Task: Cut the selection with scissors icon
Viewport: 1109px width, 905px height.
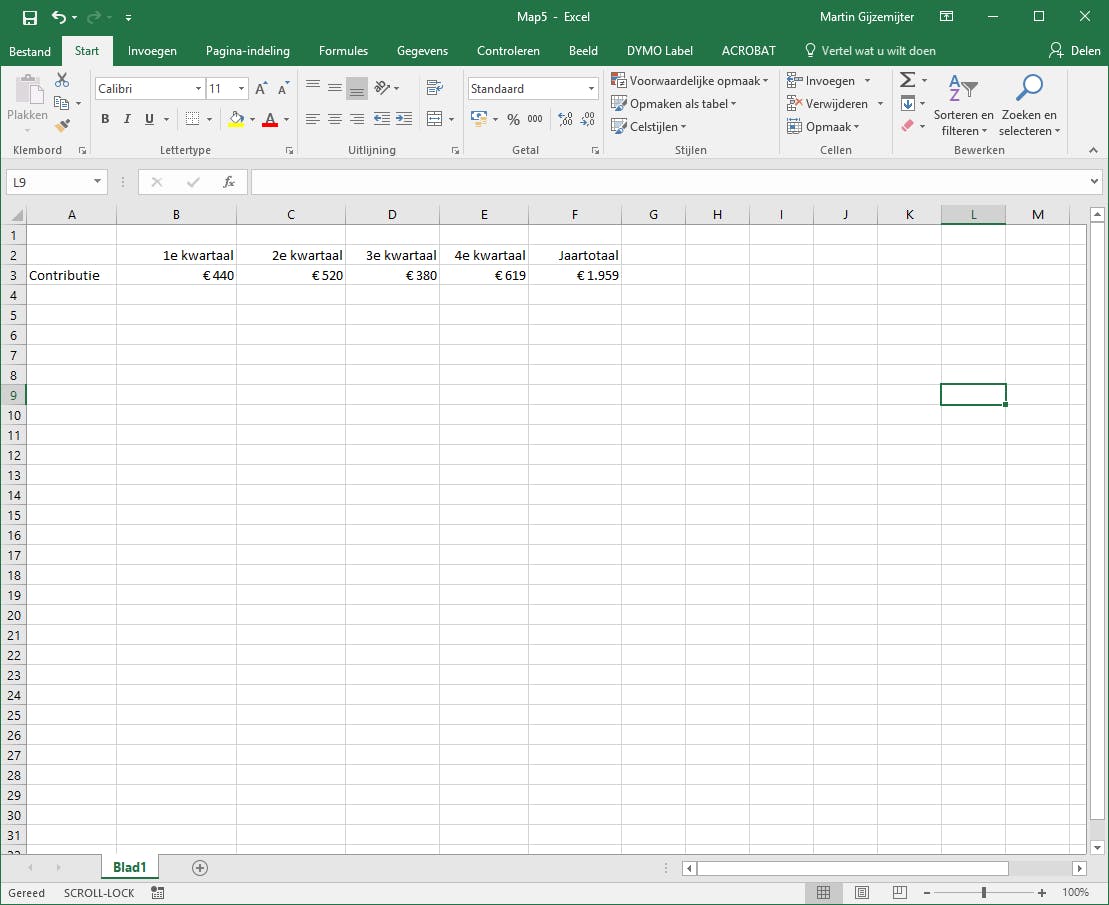Action: (x=62, y=81)
